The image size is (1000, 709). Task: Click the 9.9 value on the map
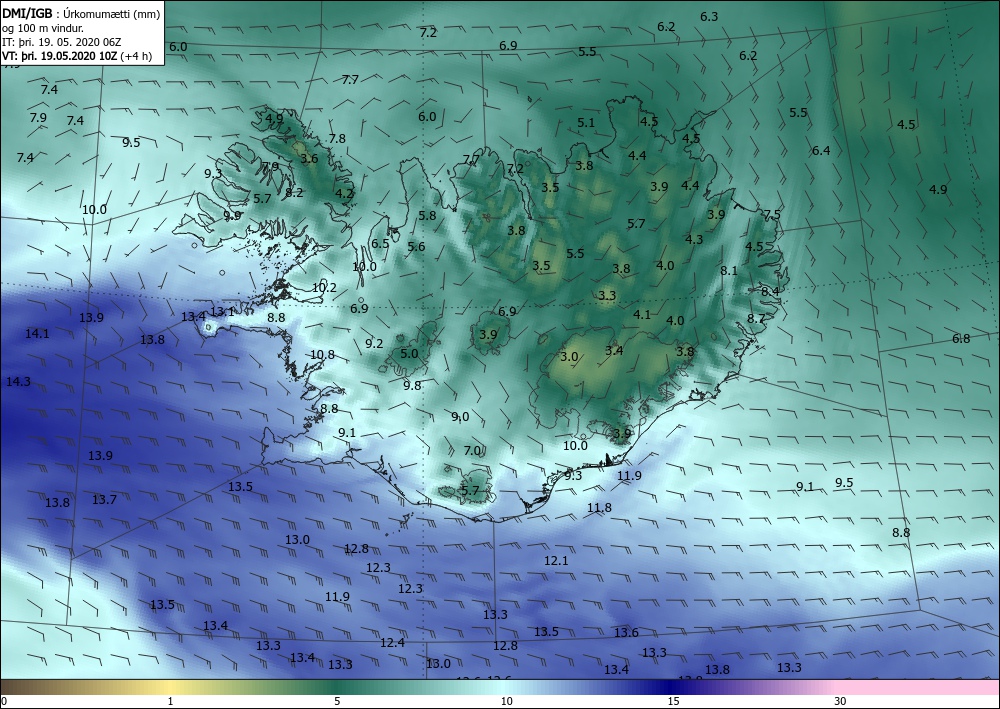click(x=232, y=216)
